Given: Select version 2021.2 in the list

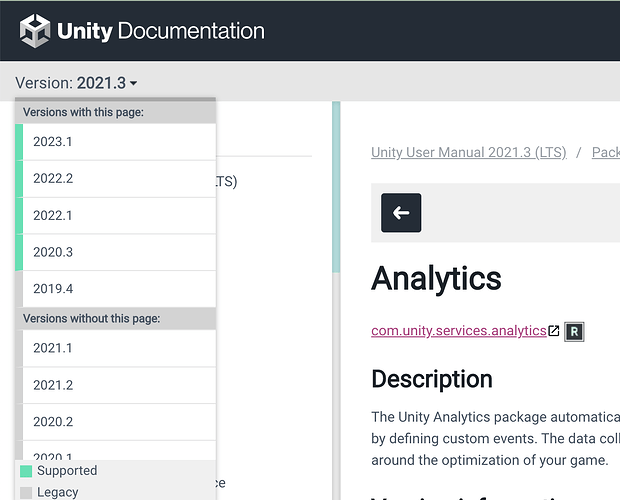Looking at the screenshot, I should click(x=115, y=385).
